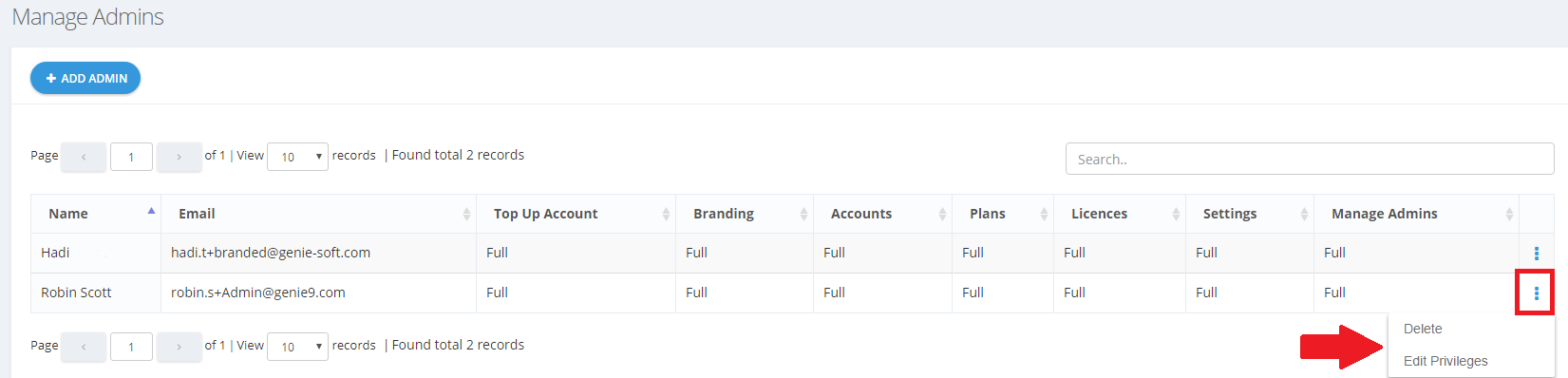Click the Manage Admins page heading
Image resolution: width=1568 pixels, height=378 pixels.
87,17
